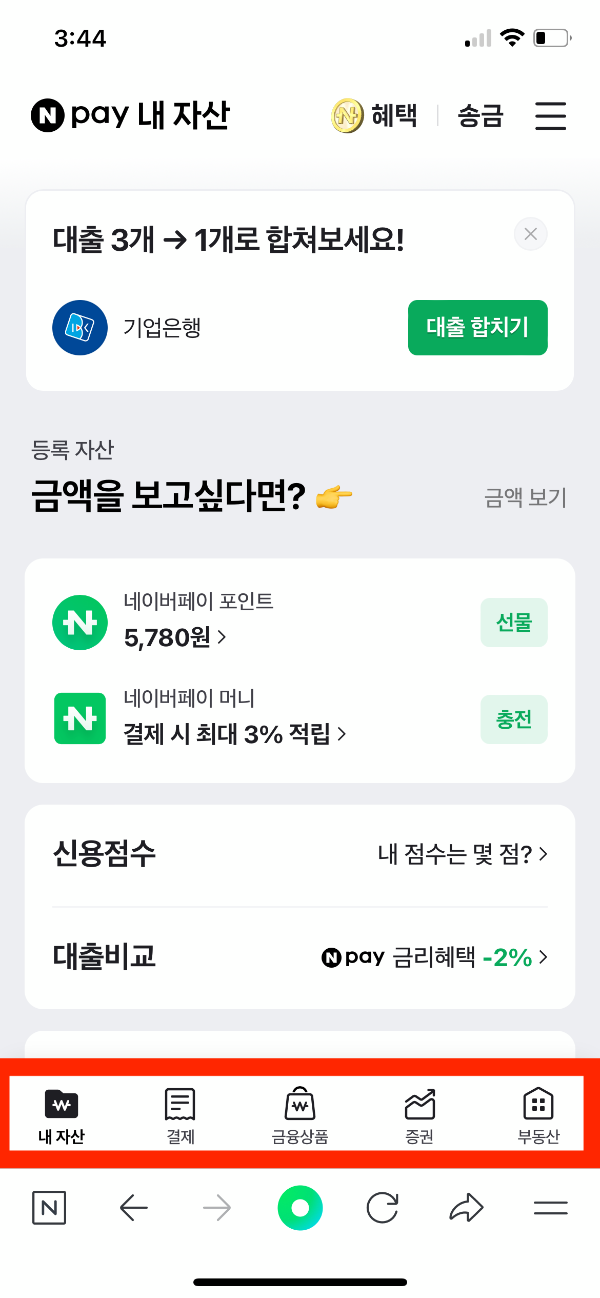
Task: Open the 혜택 coin icon menu
Action: click(347, 115)
